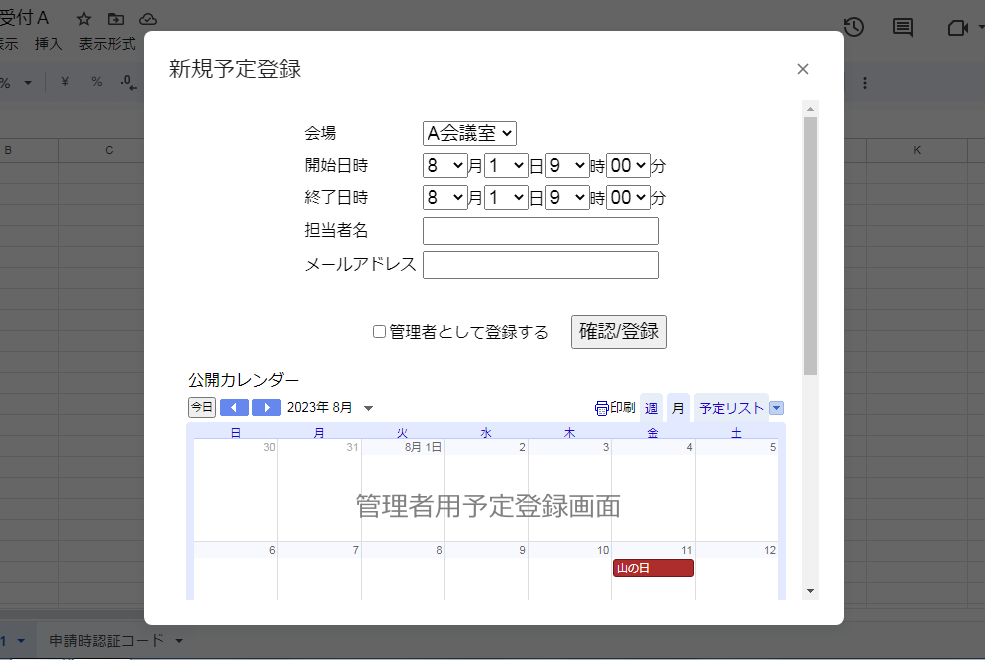Screen dimensions: 985x660
Task: Enable 管理者として登録する checkbox
Action: [x=379, y=331]
